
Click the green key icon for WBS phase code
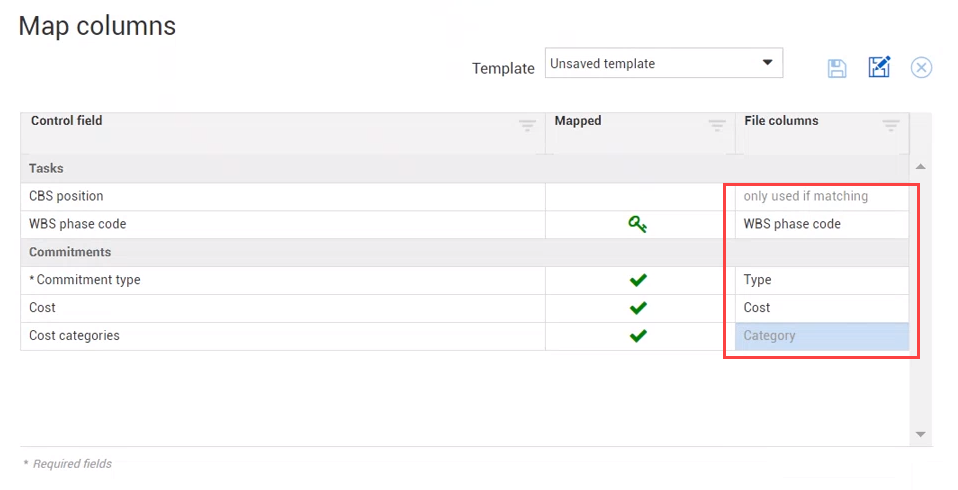point(638,225)
